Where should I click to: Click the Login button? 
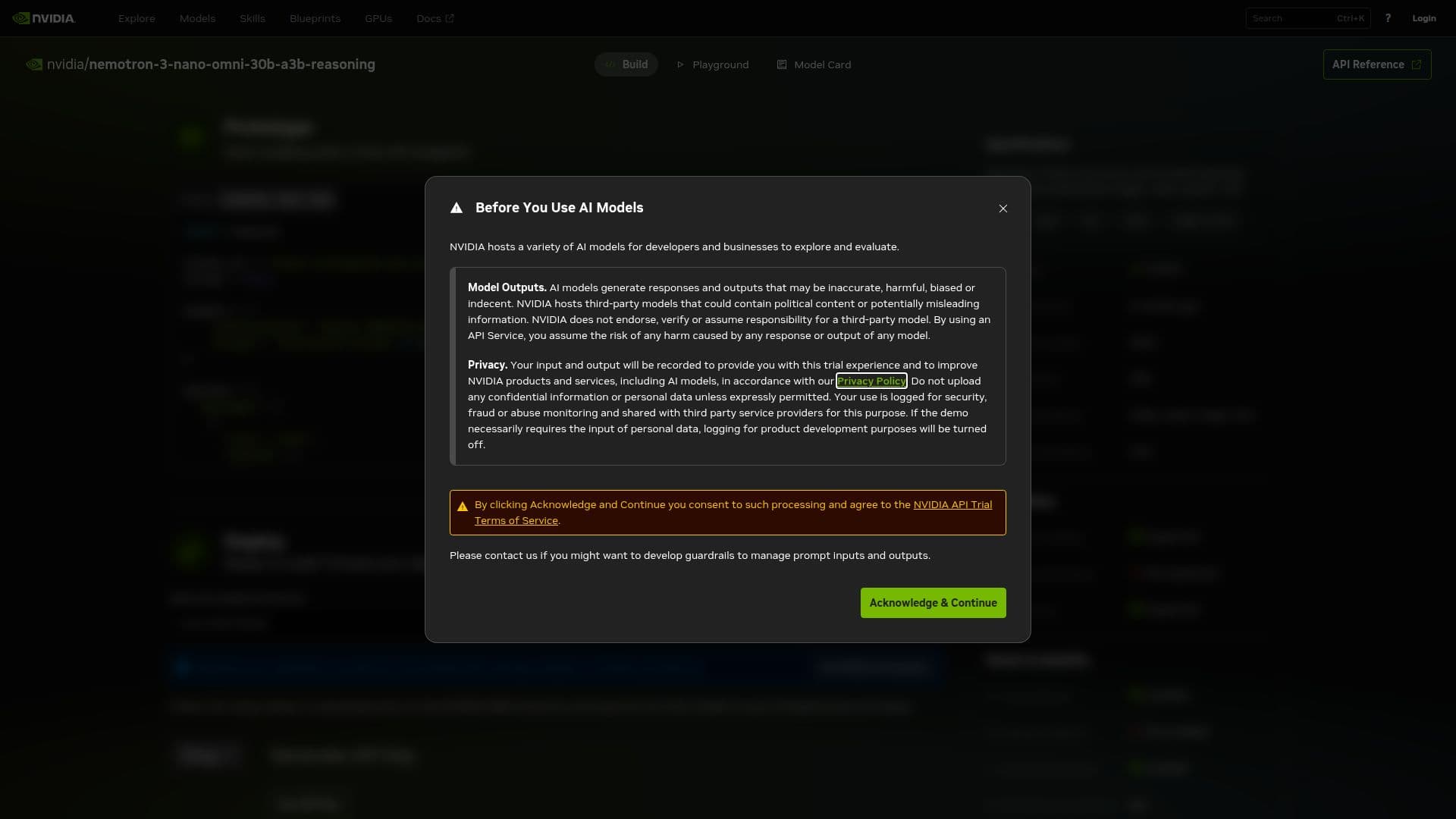click(x=1424, y=18)
